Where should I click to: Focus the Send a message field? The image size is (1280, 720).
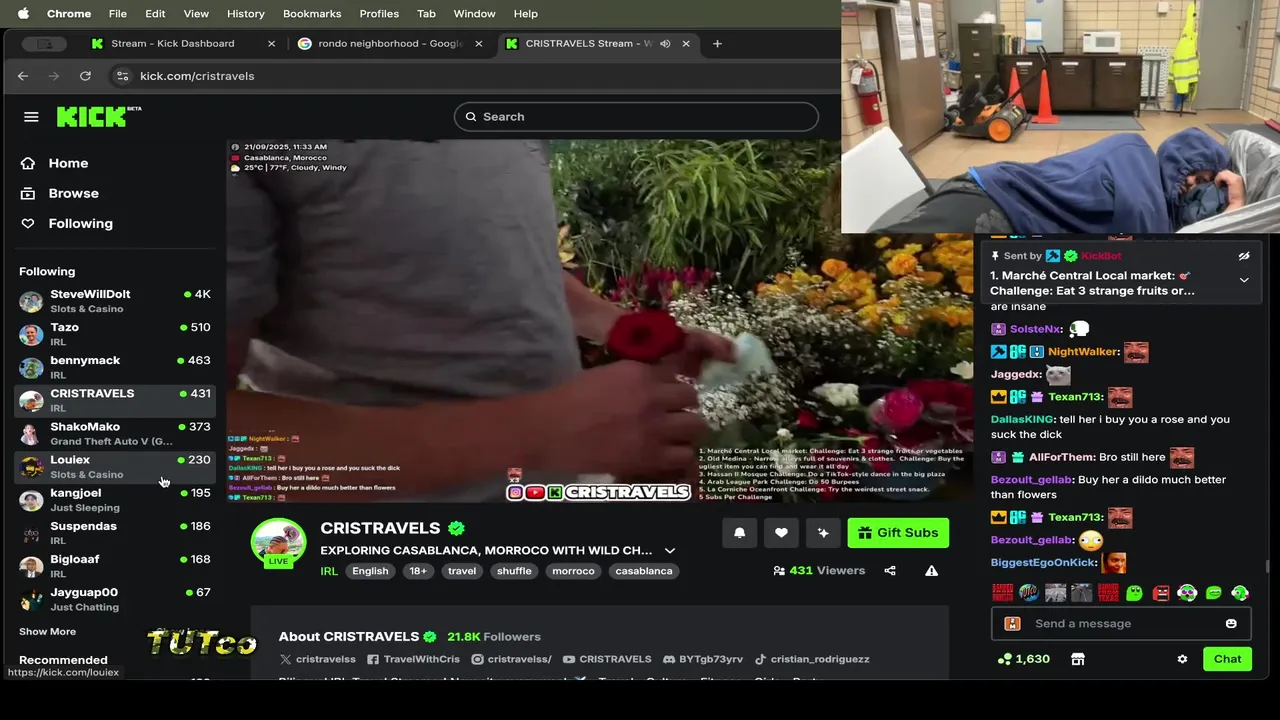[1121, 623]
